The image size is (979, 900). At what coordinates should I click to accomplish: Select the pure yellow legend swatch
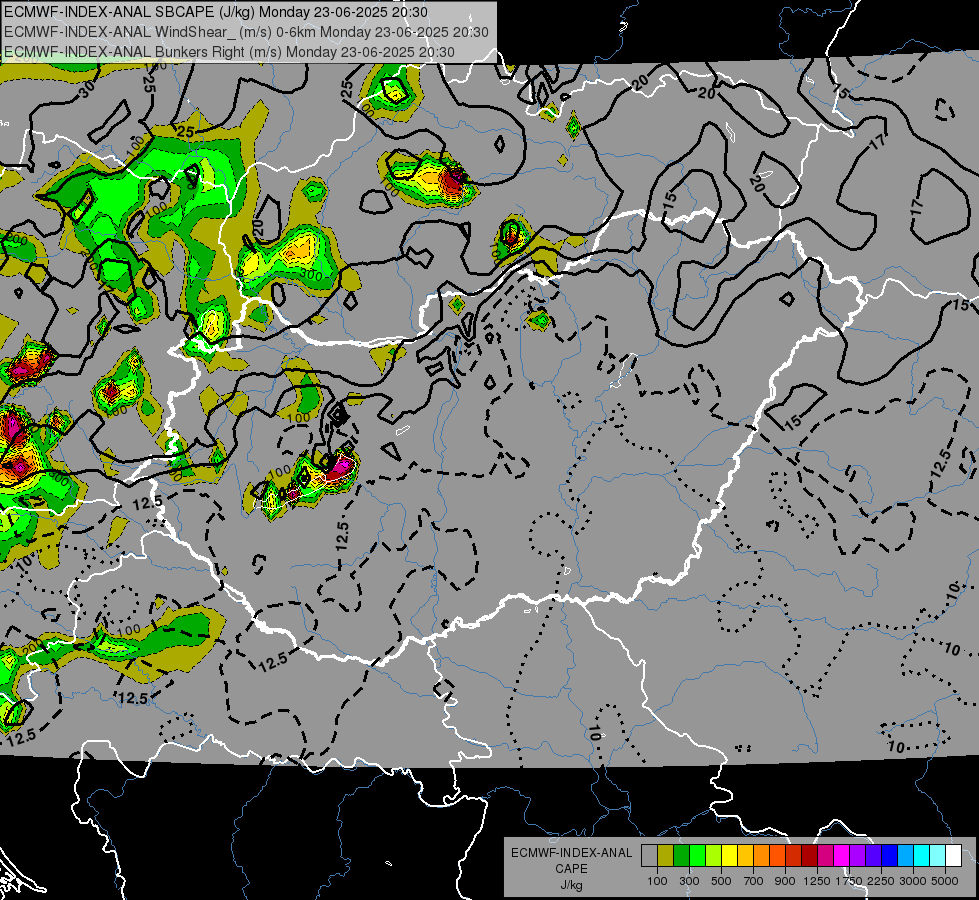click(729, 856)
